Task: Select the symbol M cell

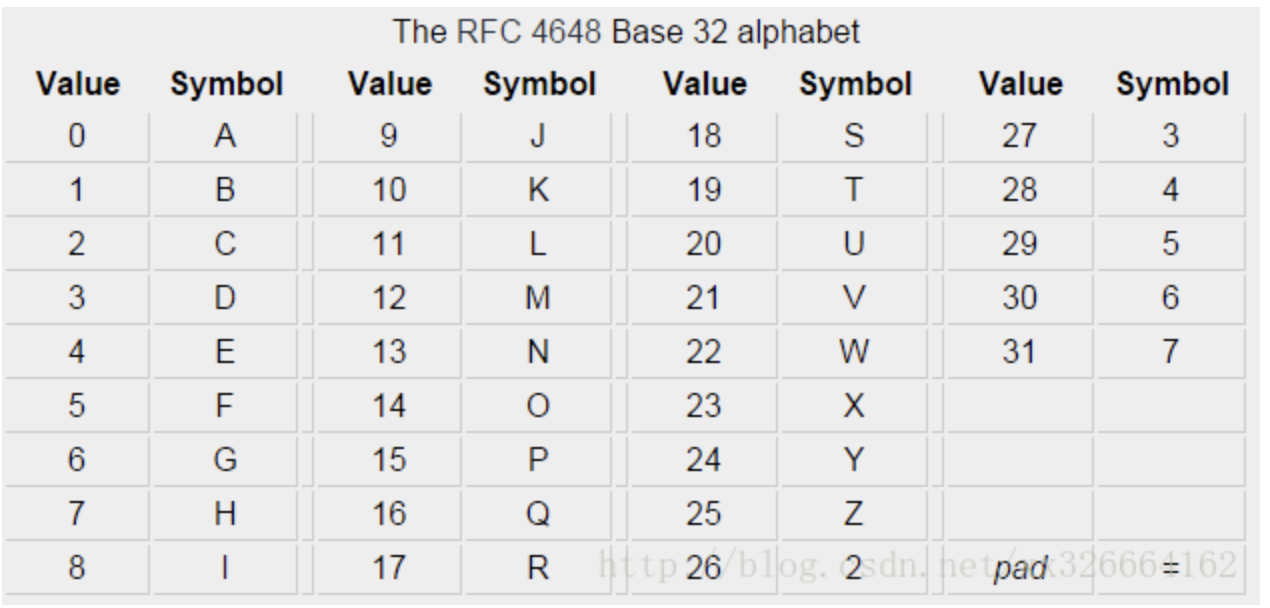Action: [x=539, y=298]
